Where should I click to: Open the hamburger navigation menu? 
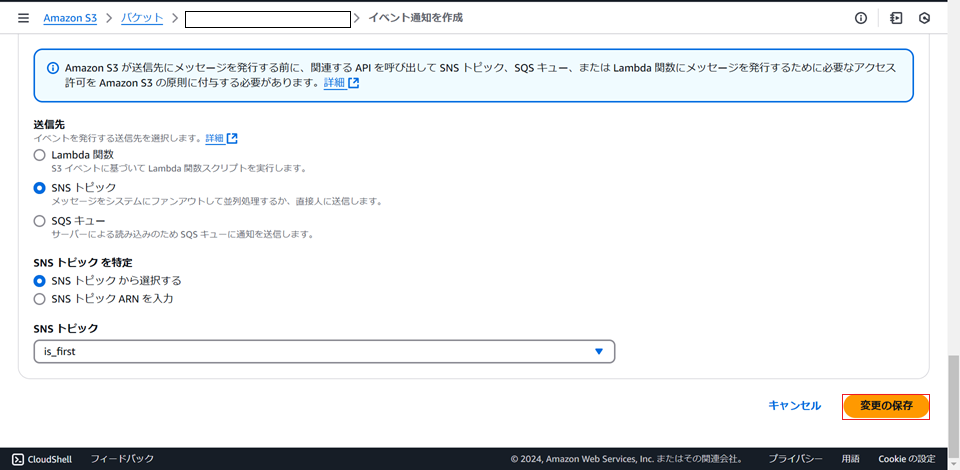point(23,18)
